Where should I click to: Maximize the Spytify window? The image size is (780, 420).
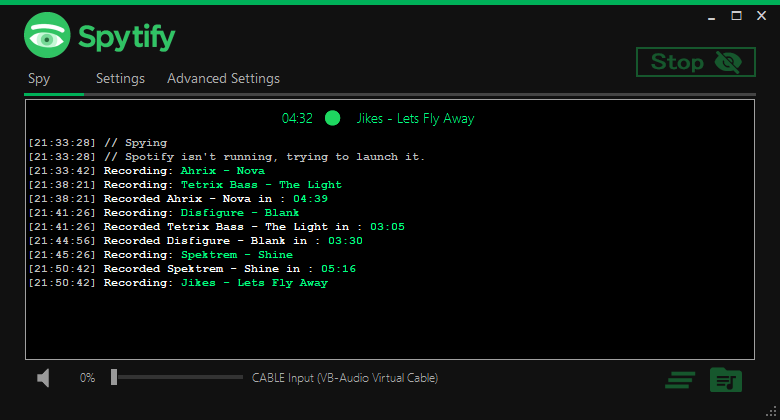click(736, 15)
